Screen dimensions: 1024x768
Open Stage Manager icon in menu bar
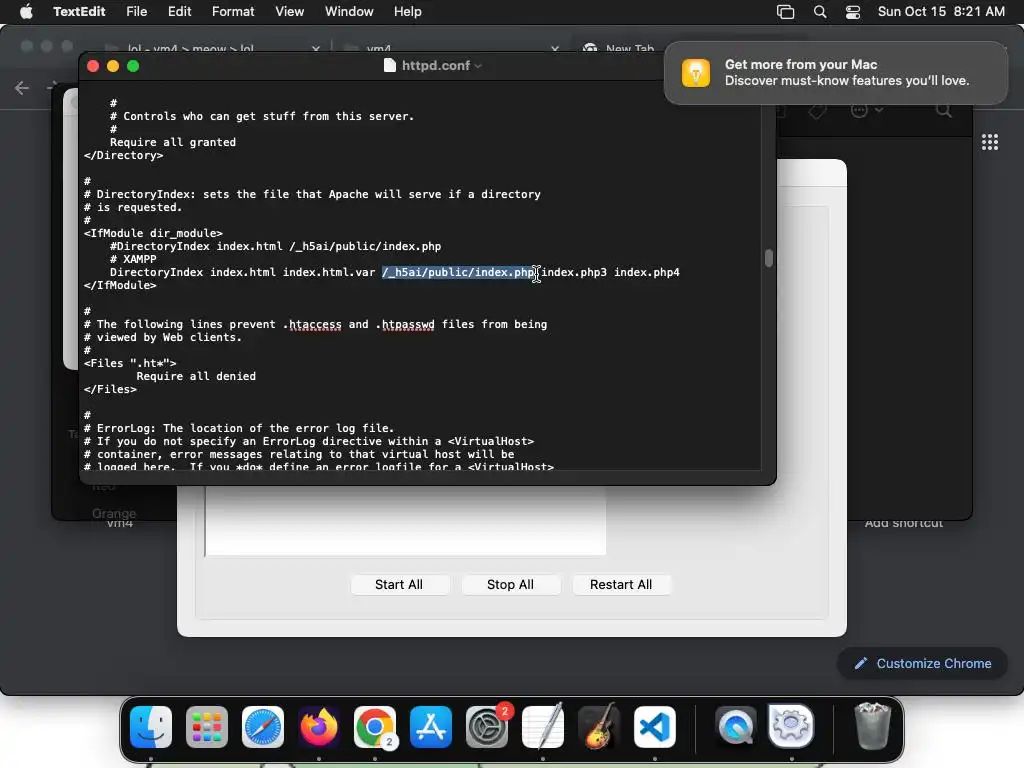(786, 12)
